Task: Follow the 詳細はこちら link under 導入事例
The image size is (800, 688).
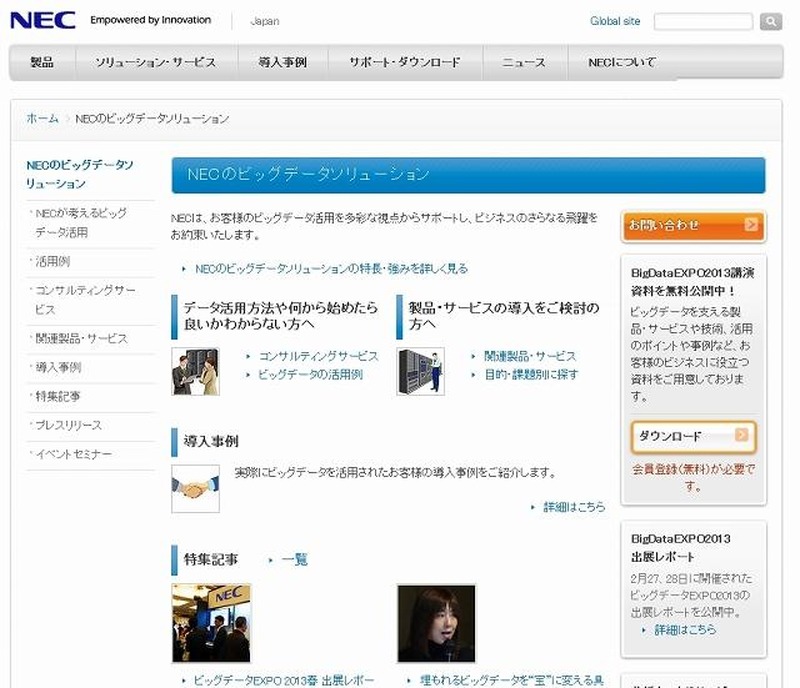Action: 573,507
